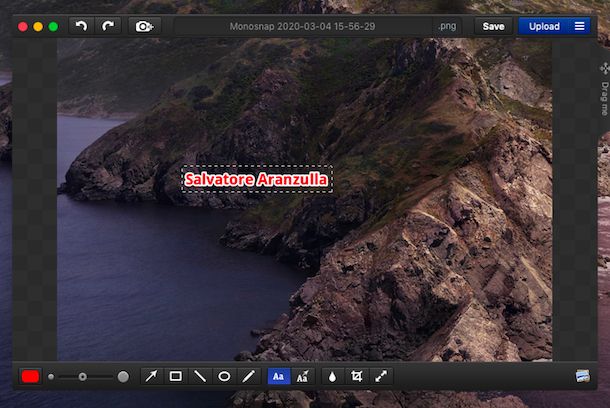Open the upload options hamburger menu
The image size is (610, 408).
tap(579, 26)
